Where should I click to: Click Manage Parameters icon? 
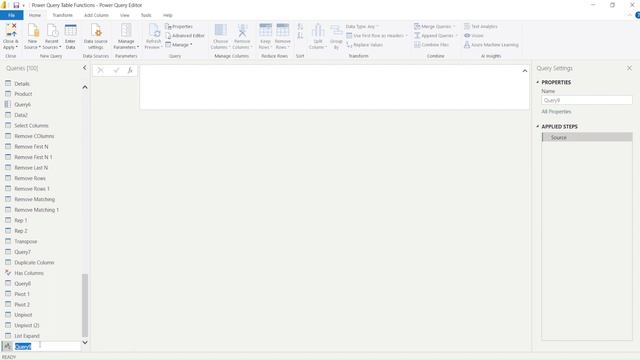(126, 31)
